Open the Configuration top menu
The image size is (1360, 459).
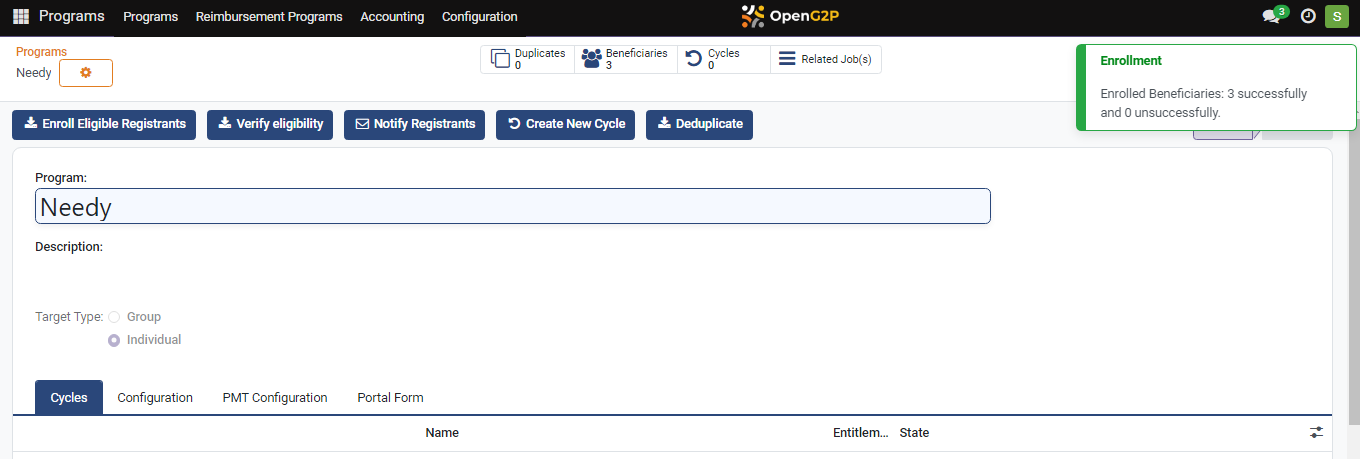coord(479,17)
